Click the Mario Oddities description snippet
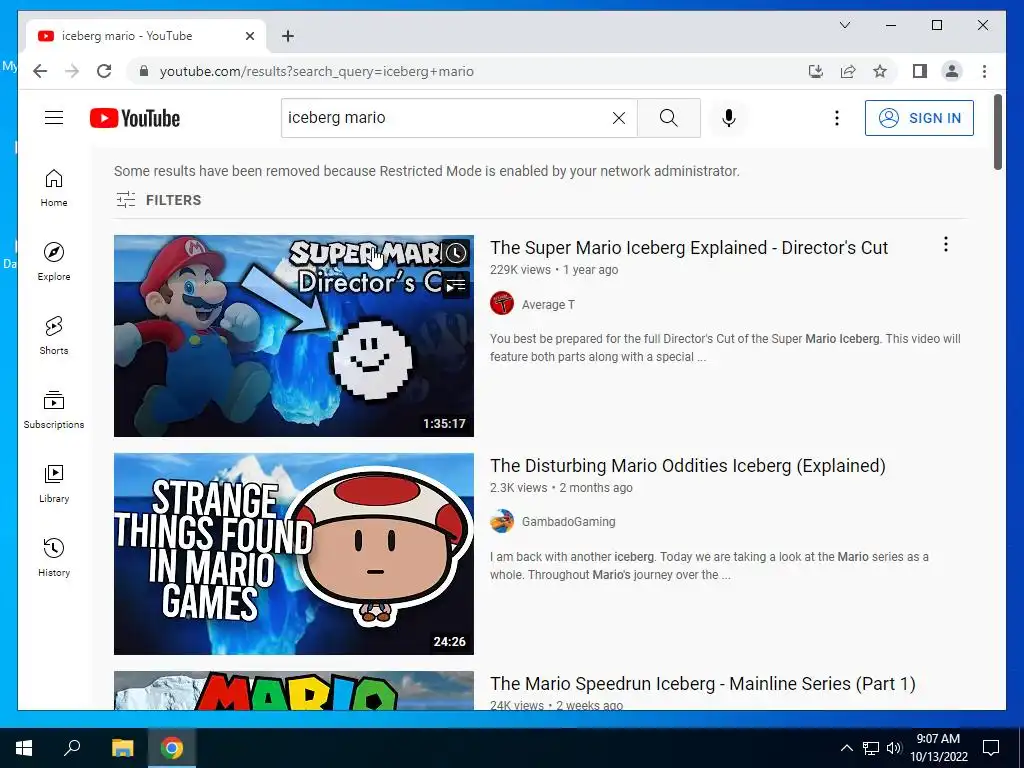Image resolution: width=1024 pixels, height=768 pixels. pyautogui.click(x=709, y=566)
